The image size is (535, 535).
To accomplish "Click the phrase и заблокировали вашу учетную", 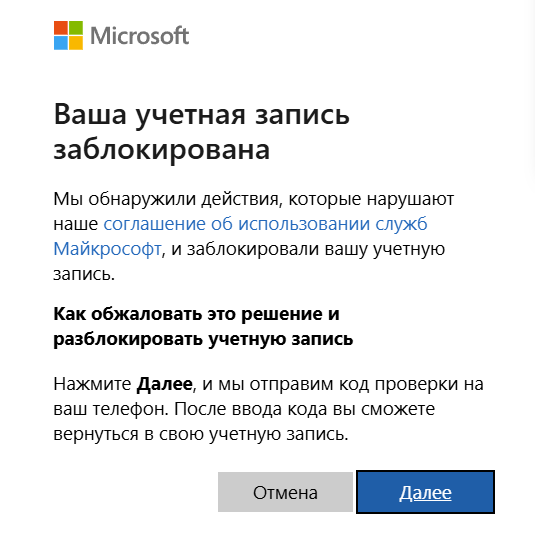I will coord(308,249).
